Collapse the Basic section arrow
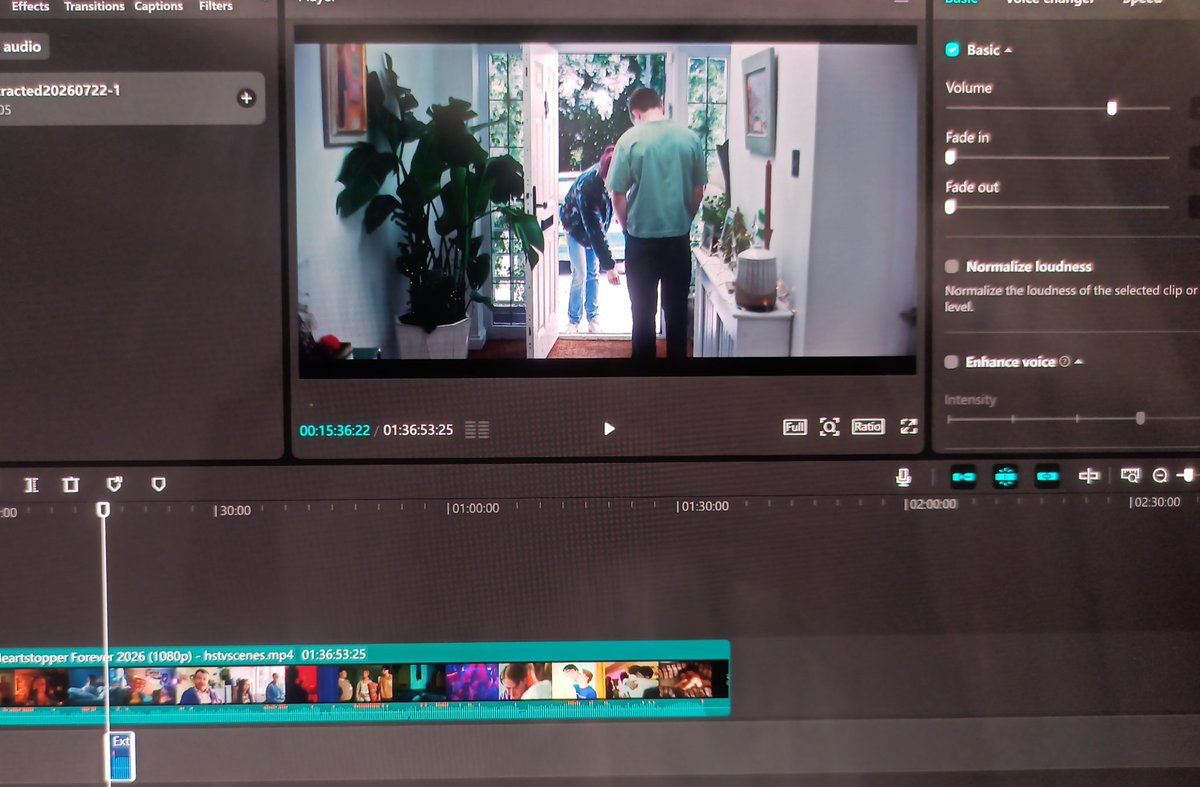 click(1008, 50)
